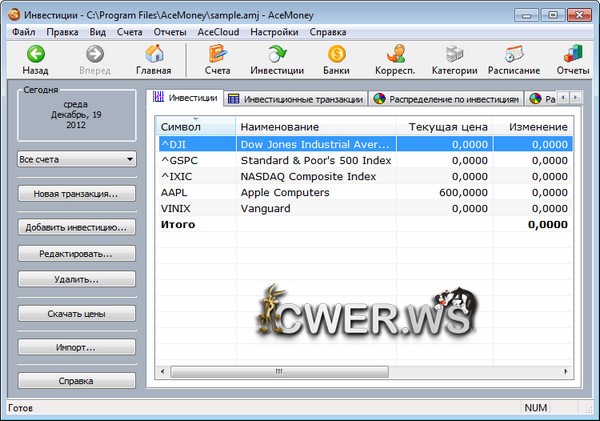Image resolution: width=600 pixels, height=421 pixels.
Task: Click the horizontal scrollbar thumb
Action: click(x=279, y=371)
